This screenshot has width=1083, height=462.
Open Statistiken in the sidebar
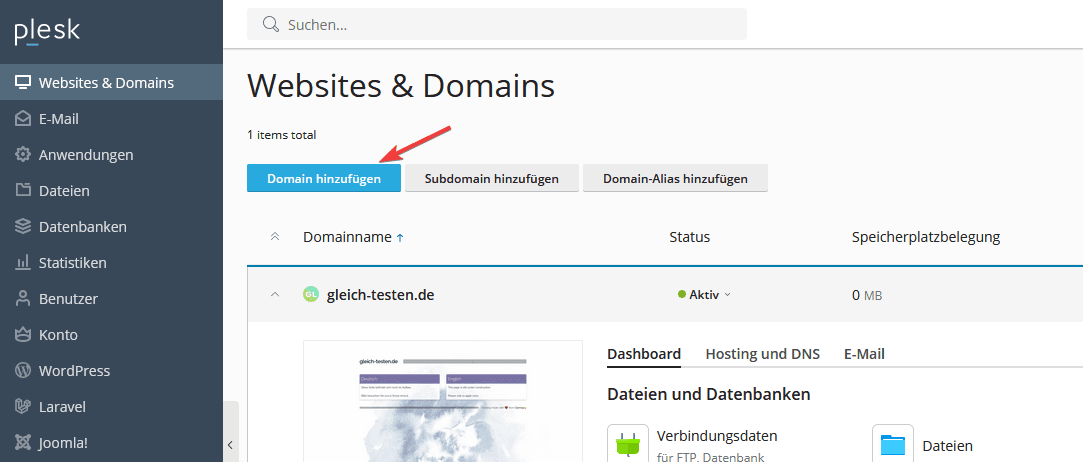(x=111, y=262)
